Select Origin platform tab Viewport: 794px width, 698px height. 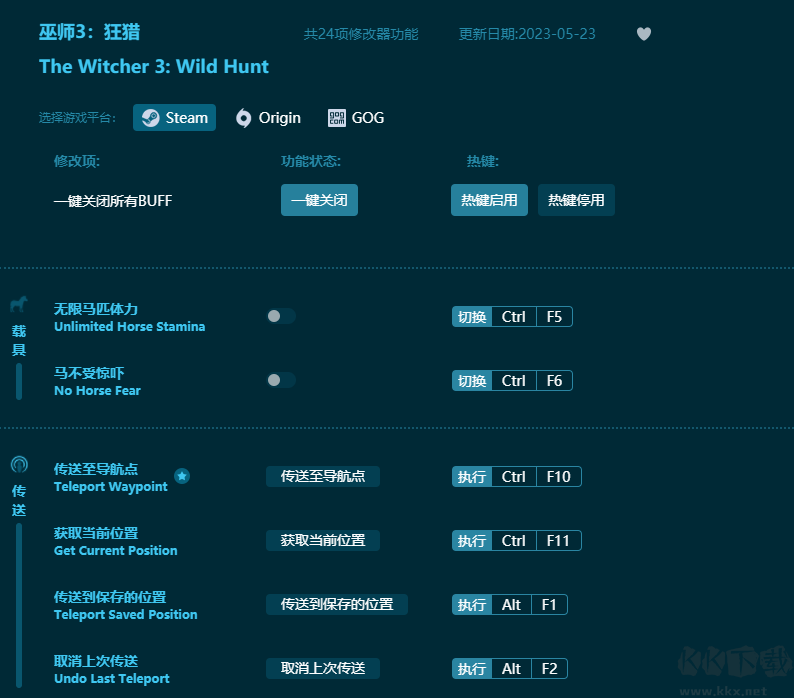pos(268,118)
